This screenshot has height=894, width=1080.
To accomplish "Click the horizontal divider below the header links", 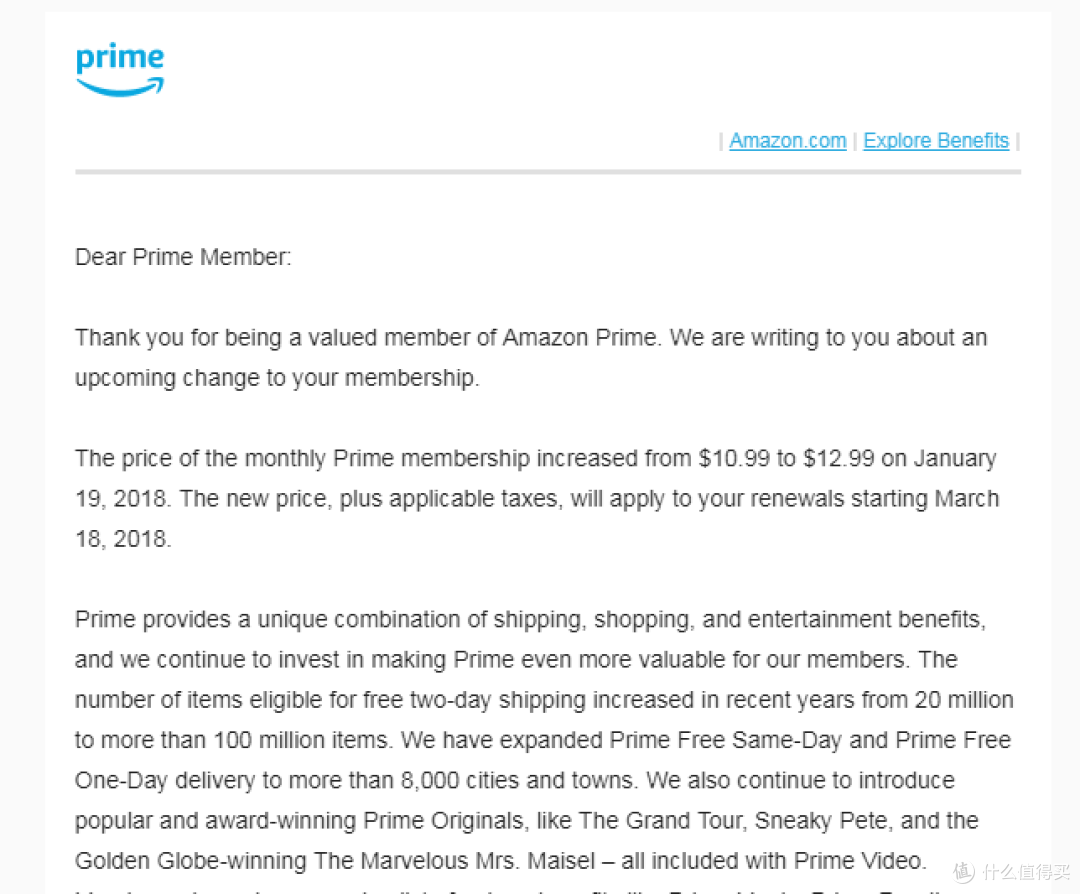I will pos(548,172).
